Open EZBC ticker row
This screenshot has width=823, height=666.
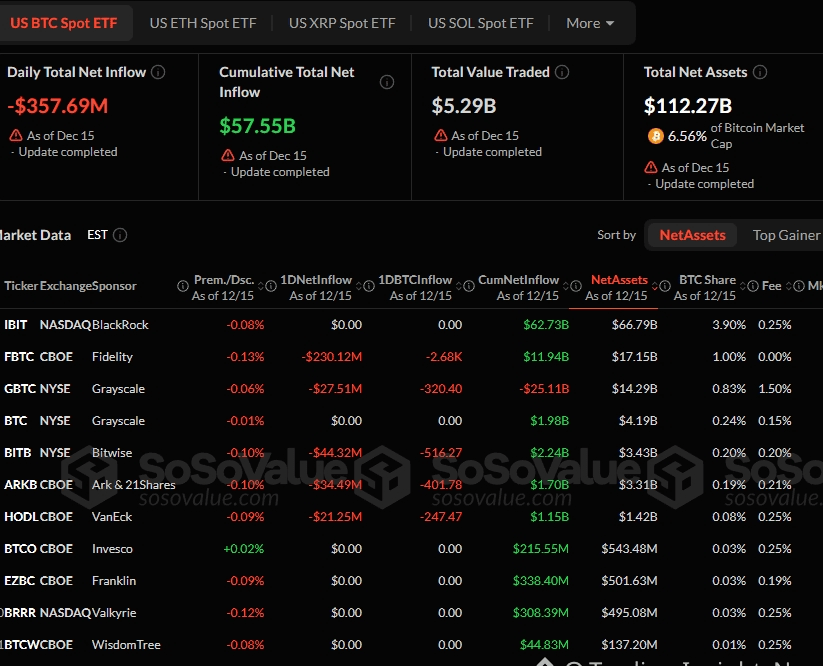(x=19, y=580)
